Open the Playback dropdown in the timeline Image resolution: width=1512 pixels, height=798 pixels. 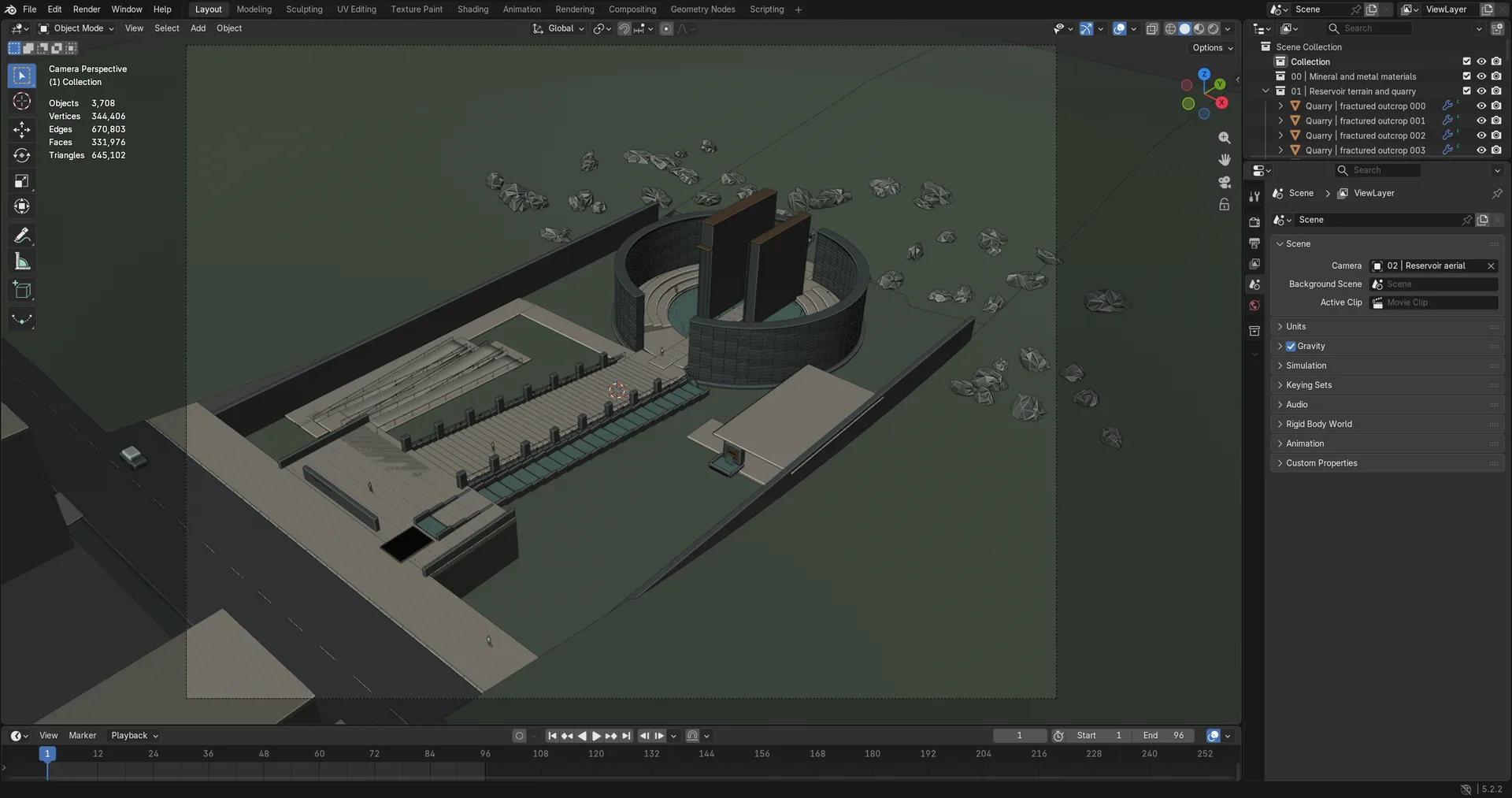135,736
